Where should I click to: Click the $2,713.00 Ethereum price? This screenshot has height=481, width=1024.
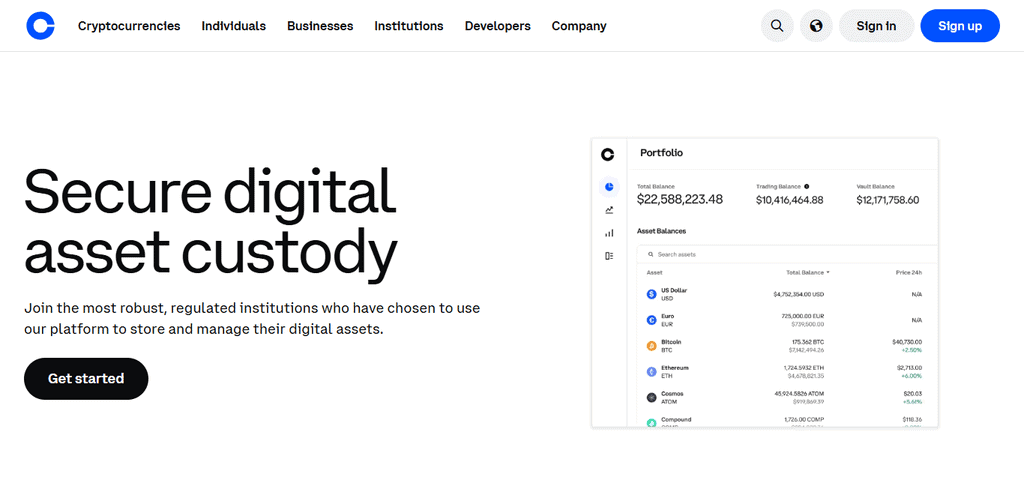(909, 368)
